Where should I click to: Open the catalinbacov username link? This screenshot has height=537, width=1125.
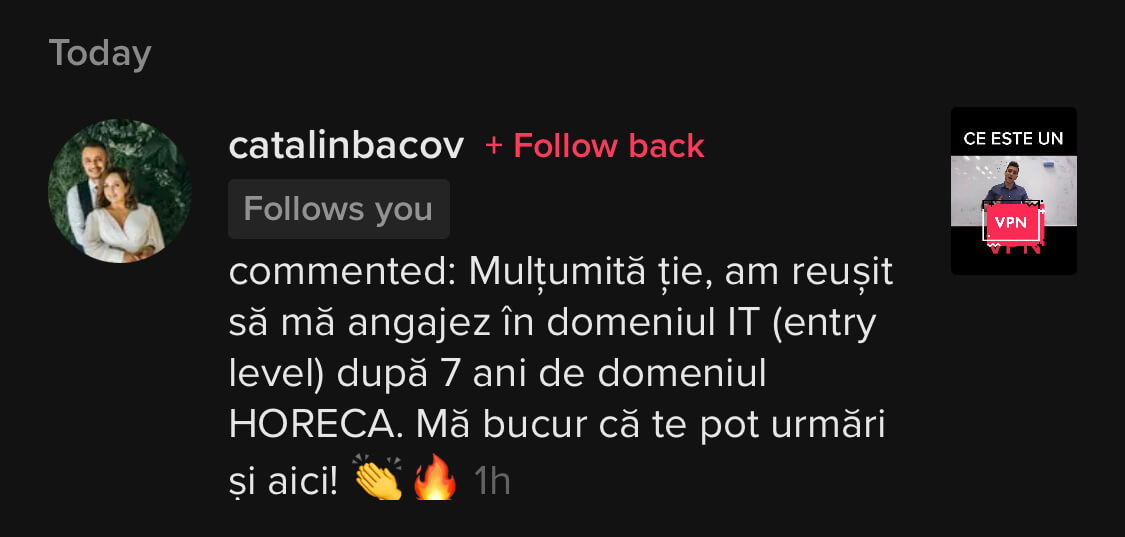347,146
